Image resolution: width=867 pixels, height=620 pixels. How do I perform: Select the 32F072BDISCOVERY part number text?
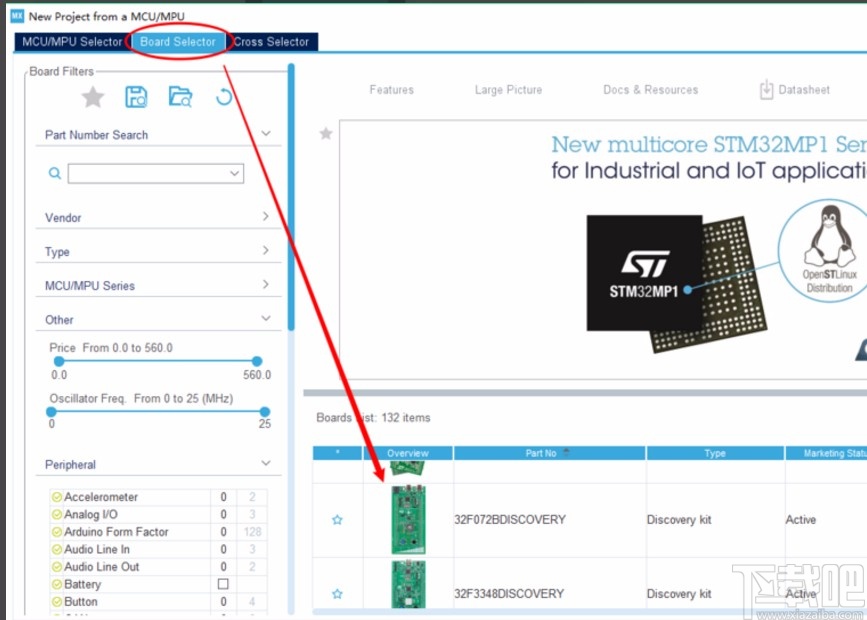coord(510,519)
